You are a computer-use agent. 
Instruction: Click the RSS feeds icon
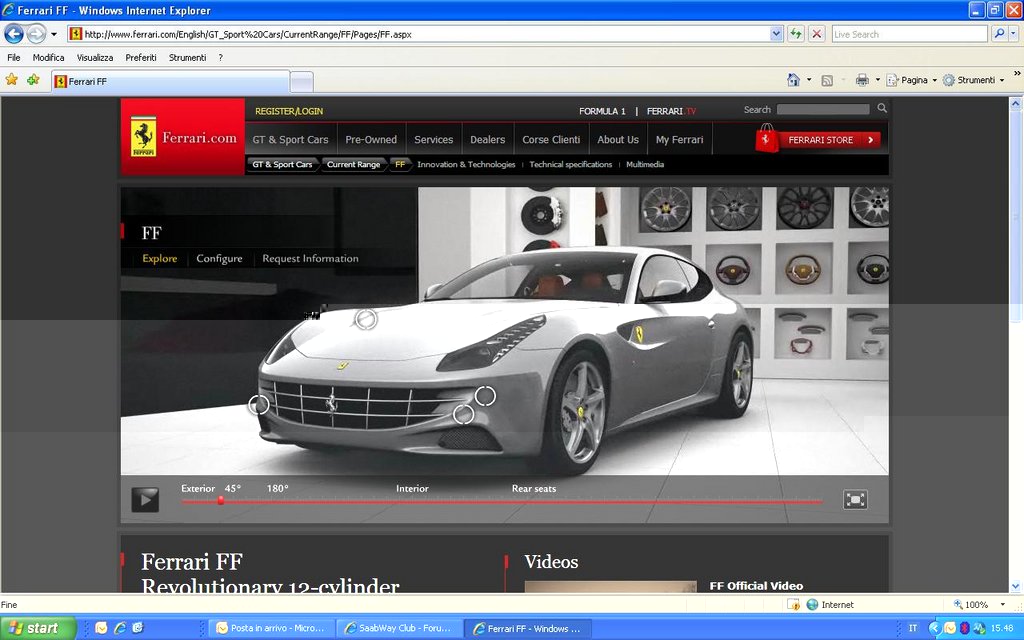827,80
